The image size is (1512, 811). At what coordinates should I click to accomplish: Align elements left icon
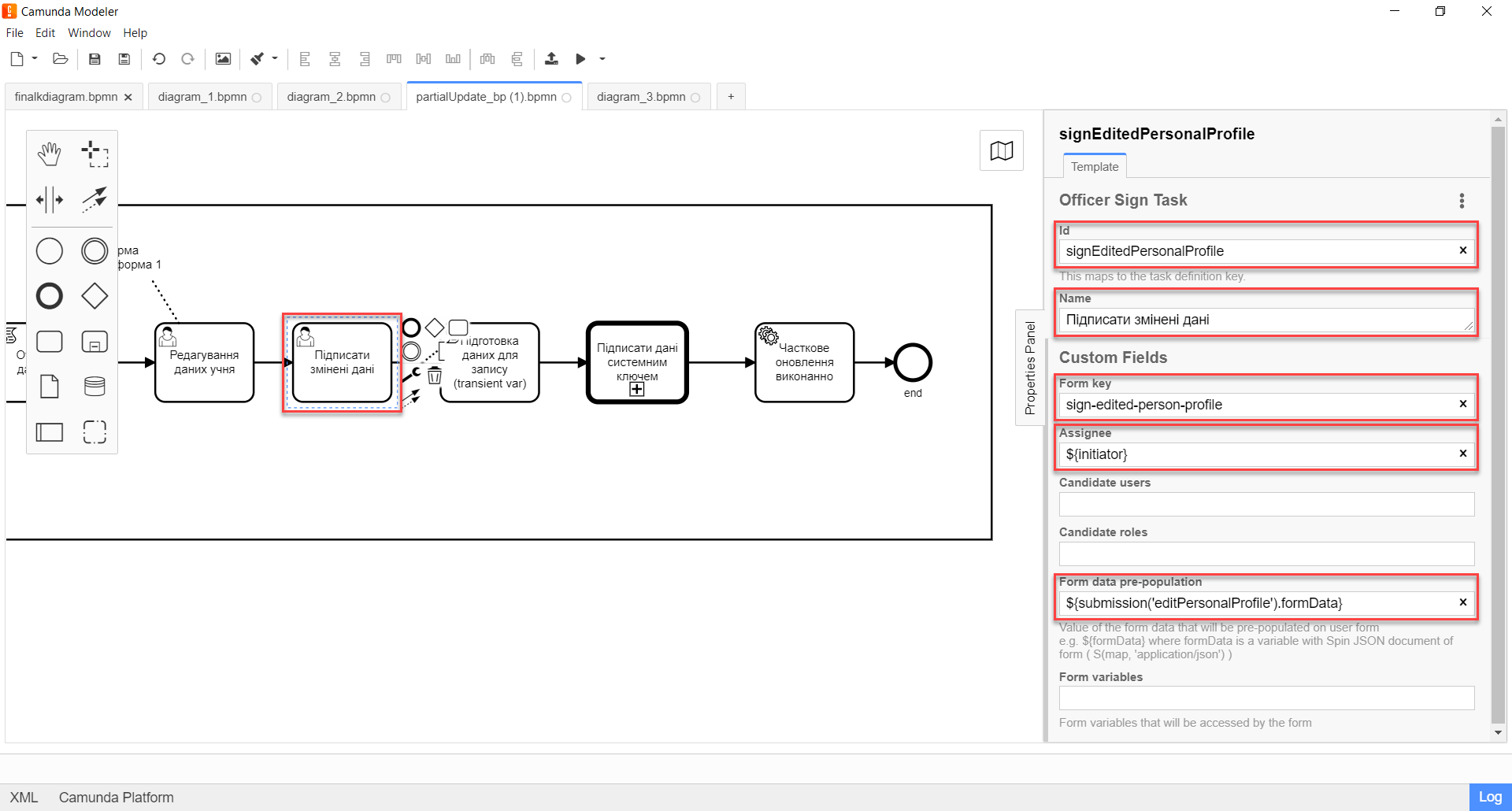click(306, 58)
